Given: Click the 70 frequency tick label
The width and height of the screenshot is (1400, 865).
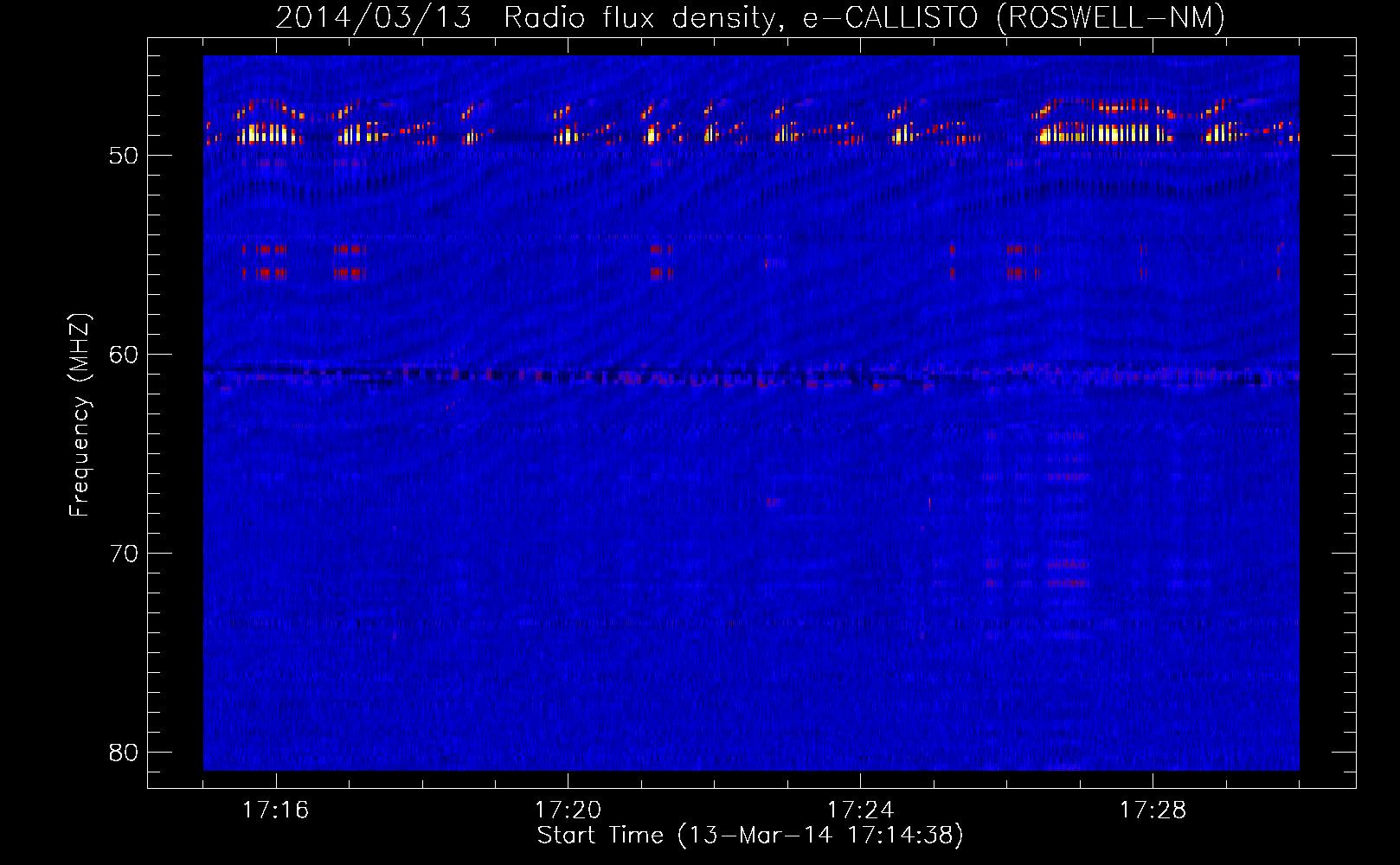Looking at the screenshot, I should (124, 554).
